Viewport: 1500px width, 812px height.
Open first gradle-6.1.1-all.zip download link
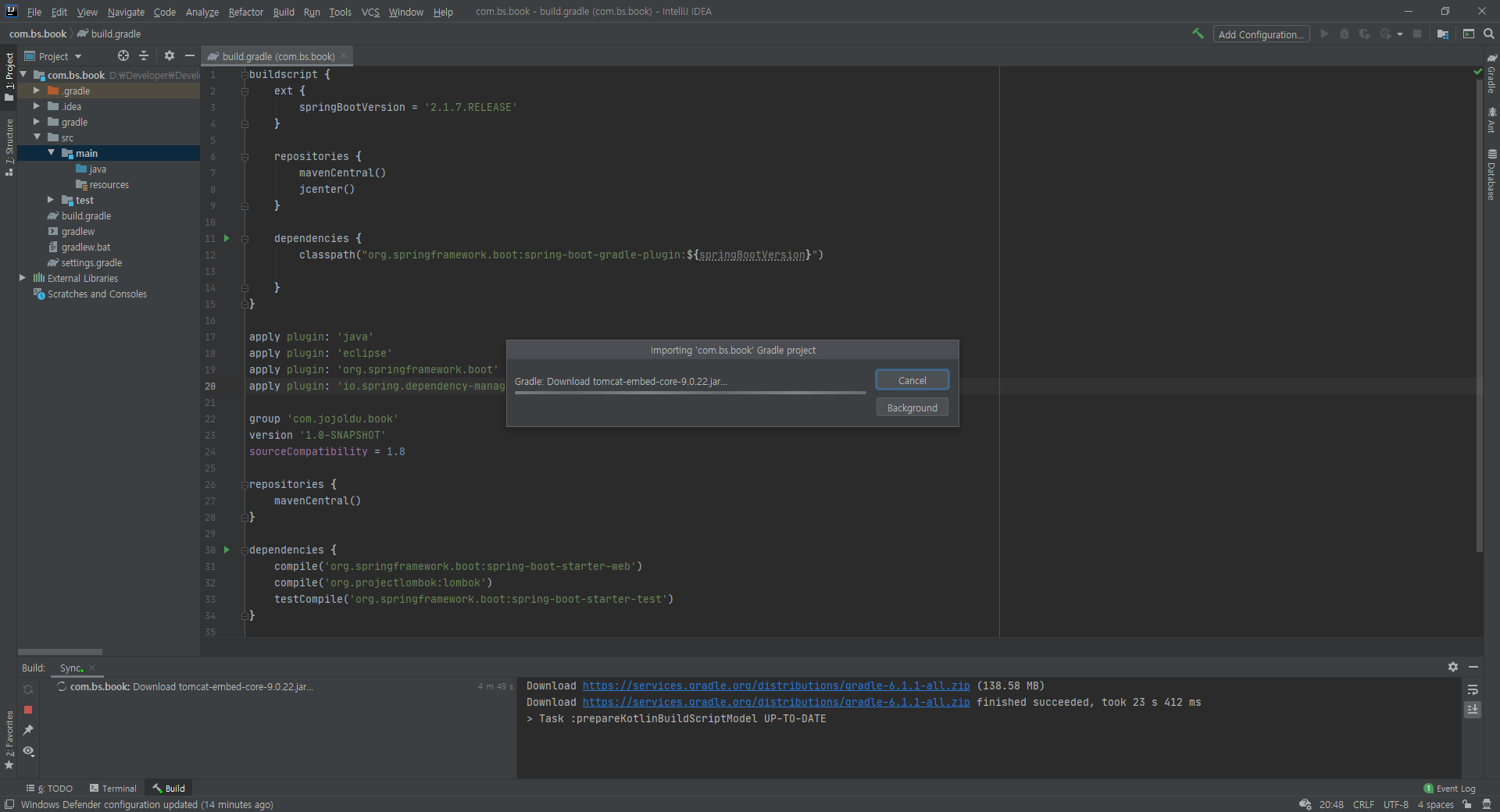click(x=776, y=686)
